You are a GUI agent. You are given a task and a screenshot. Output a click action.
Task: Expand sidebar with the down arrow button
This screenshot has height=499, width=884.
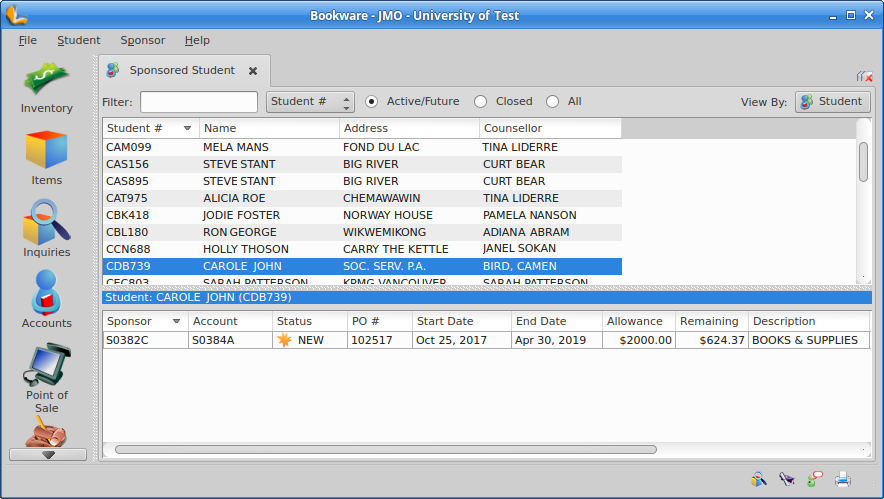click(x=48, y=454)
